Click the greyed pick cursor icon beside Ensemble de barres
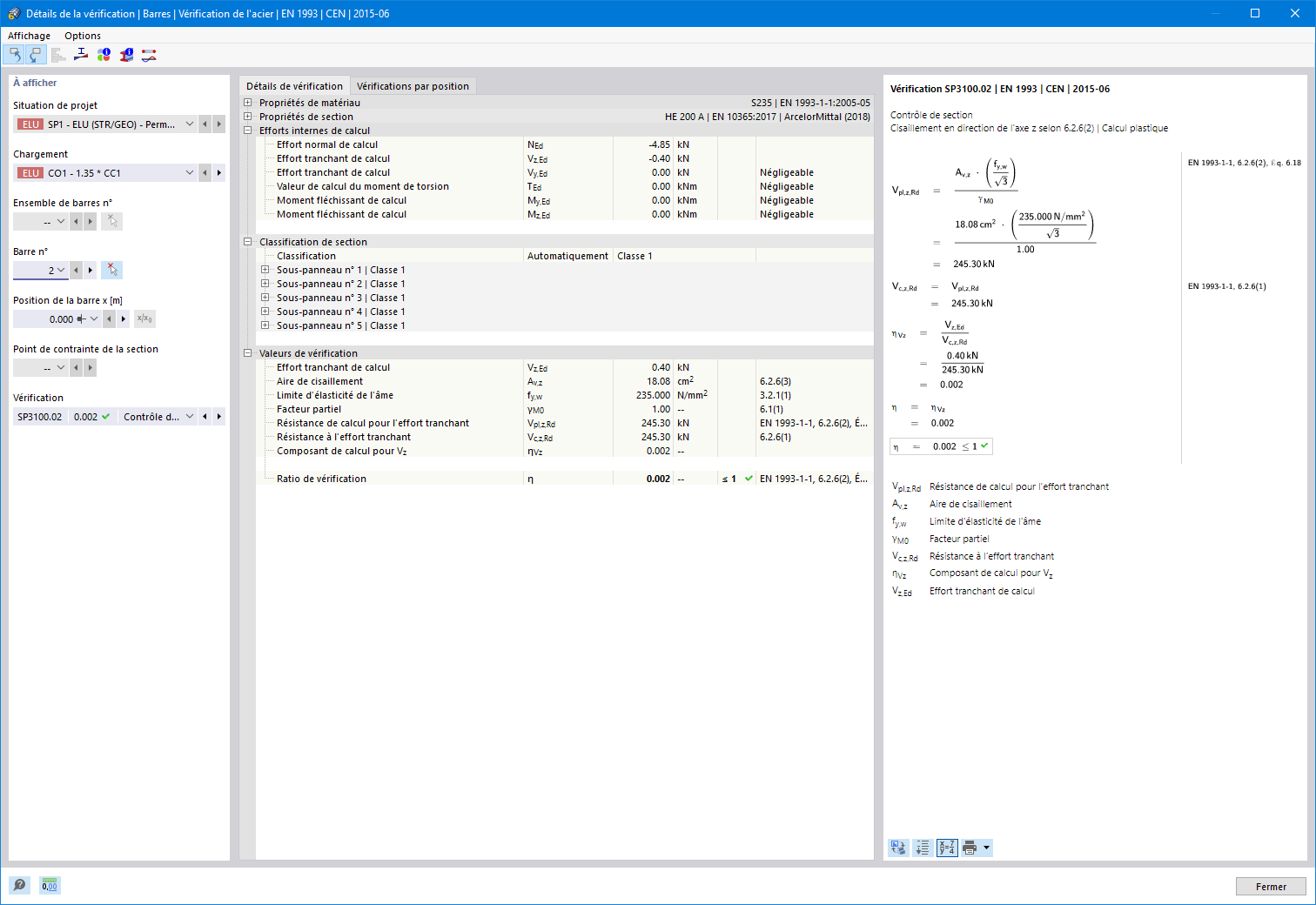This screenshot has height=905, width=1316. pyautogui.click(x=111, y=221)
